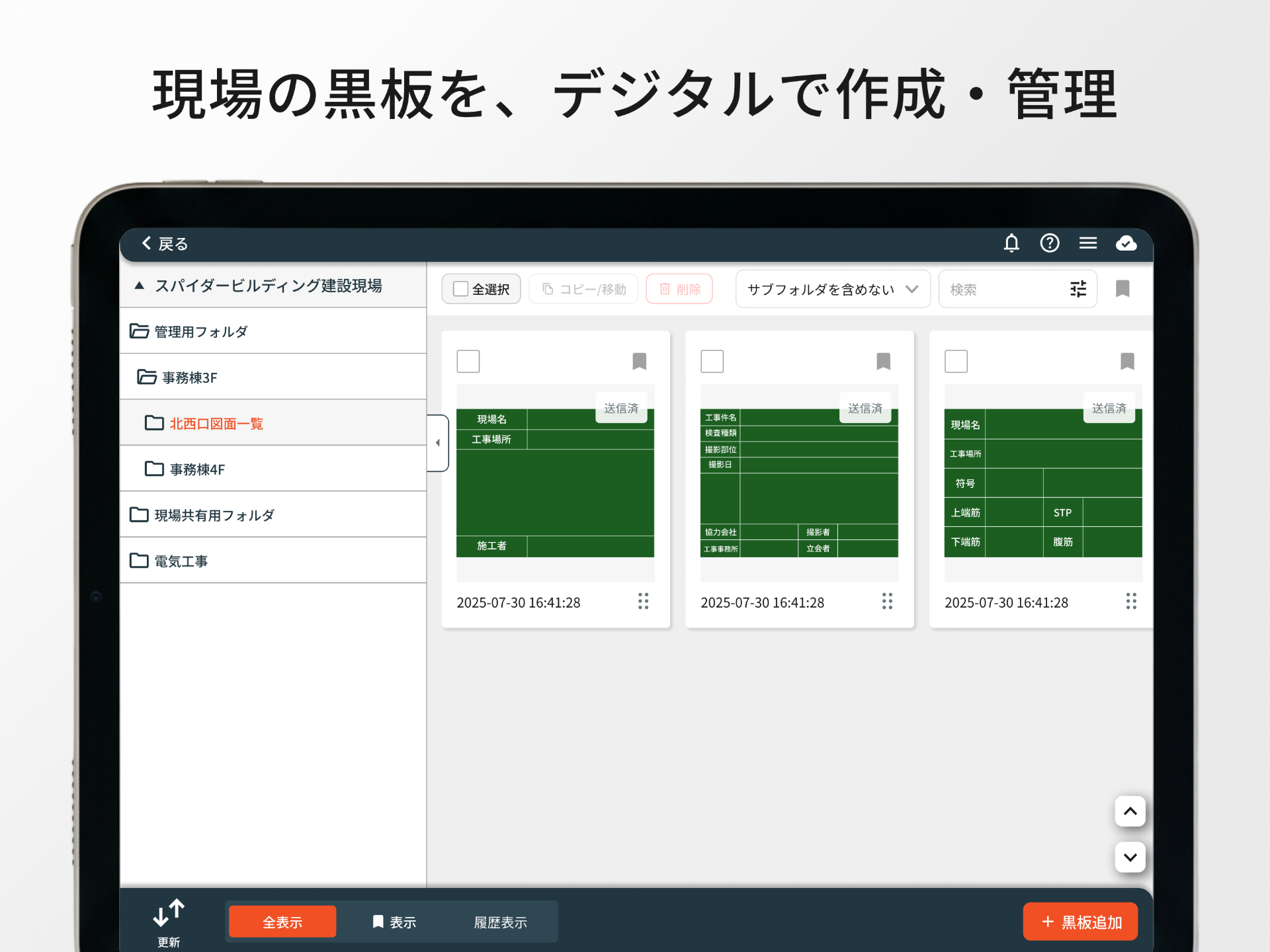Click the 削除 button
This screenshot has height=952, width=1270.
[x=679, y=289]
